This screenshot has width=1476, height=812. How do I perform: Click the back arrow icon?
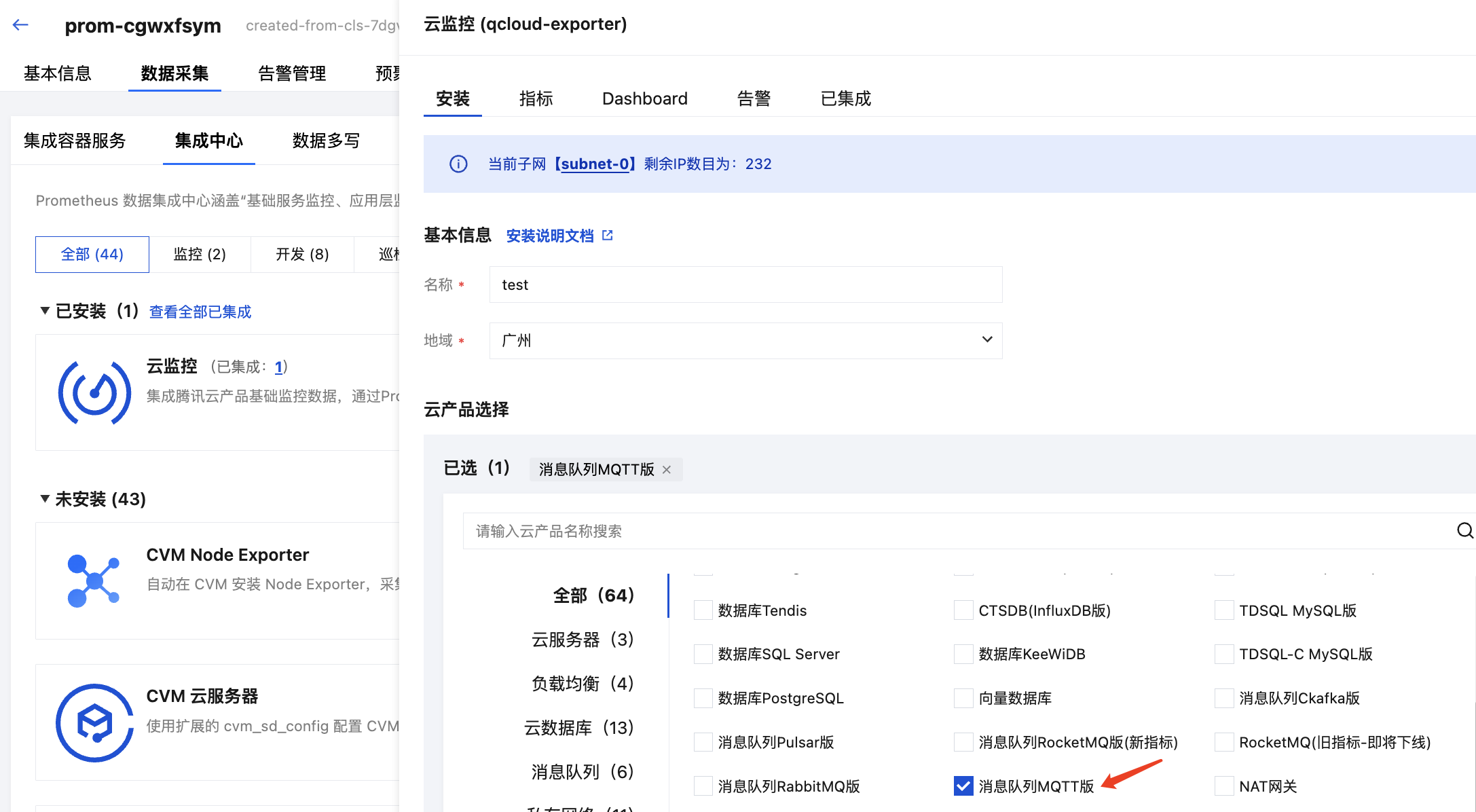pos(20,25)
